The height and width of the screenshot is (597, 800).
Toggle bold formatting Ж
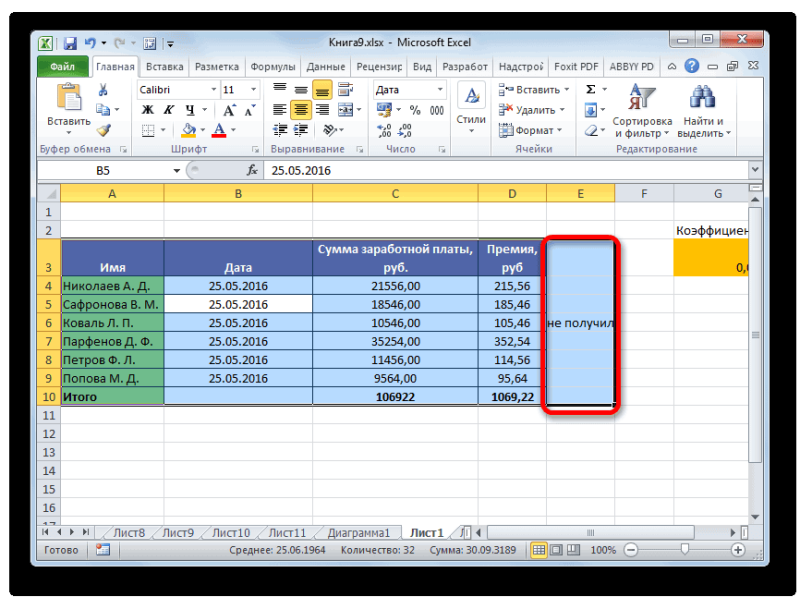(x=147, y=110)
